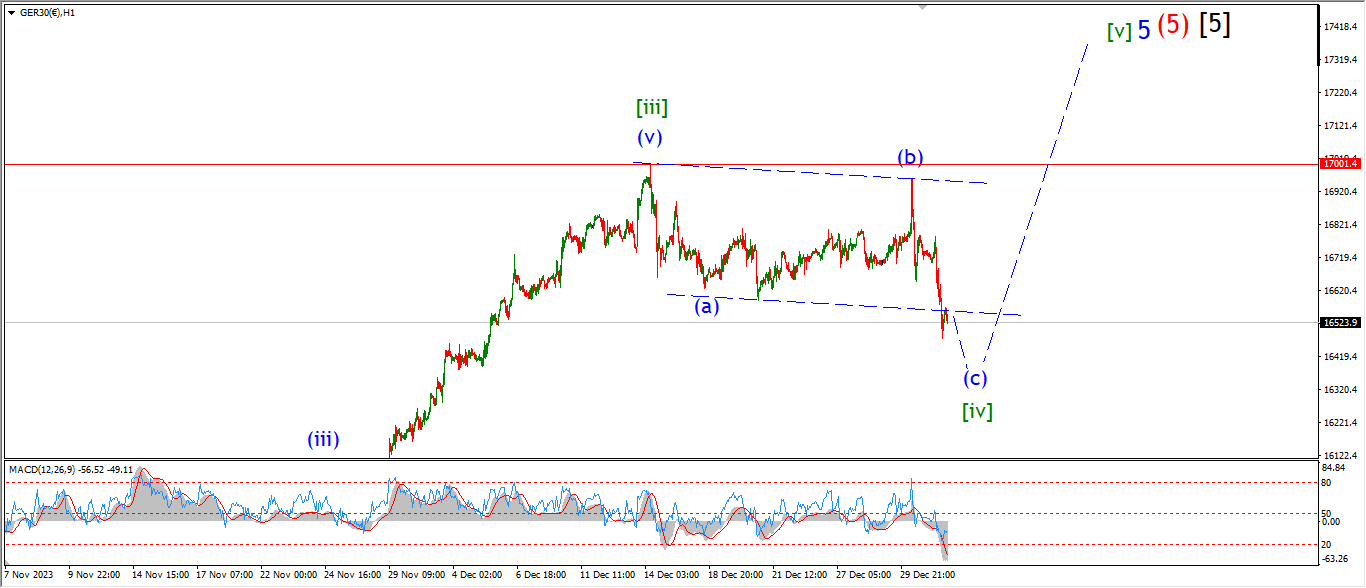Viewport: 1366px width, 588px height.
Task: Select the blue (a) wave label
Action: click(707, 307)
